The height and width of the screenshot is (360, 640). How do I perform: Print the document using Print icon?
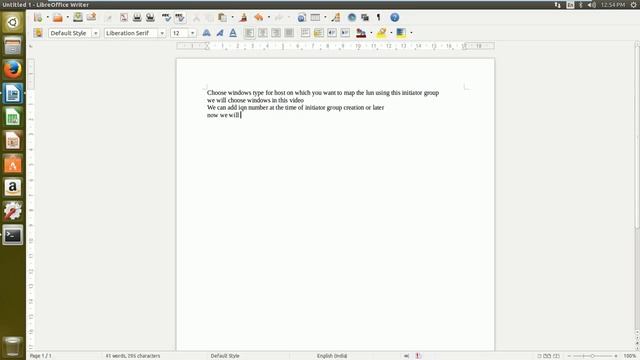click(x=137, y=18)
